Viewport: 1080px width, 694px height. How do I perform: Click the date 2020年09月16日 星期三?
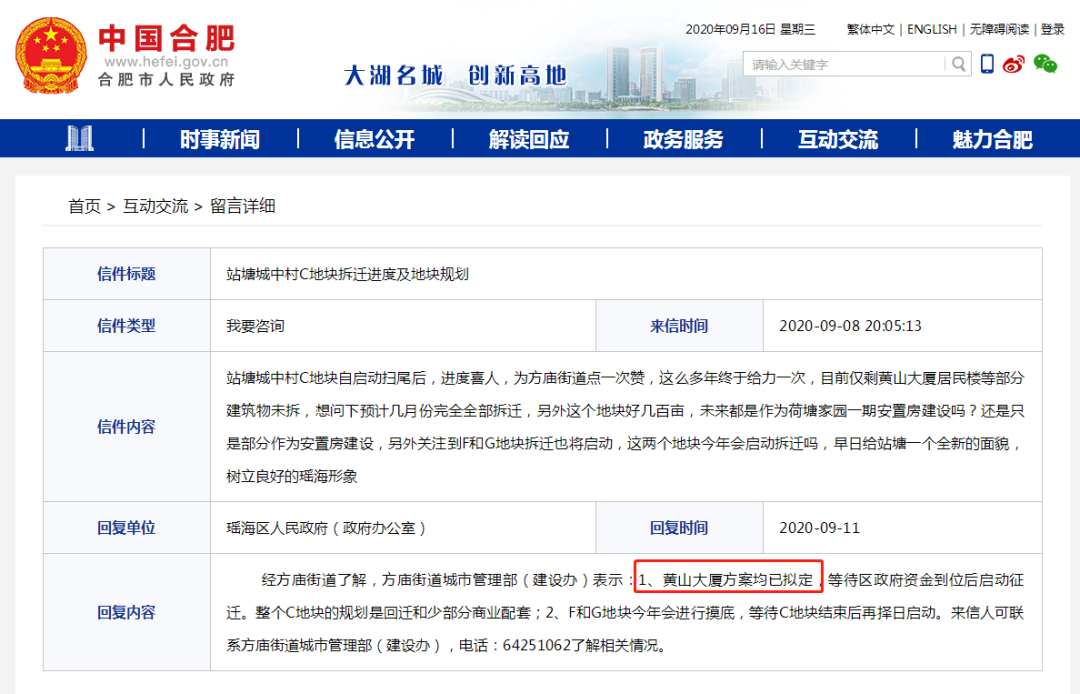pyautogui.click(x=750, y=29)
